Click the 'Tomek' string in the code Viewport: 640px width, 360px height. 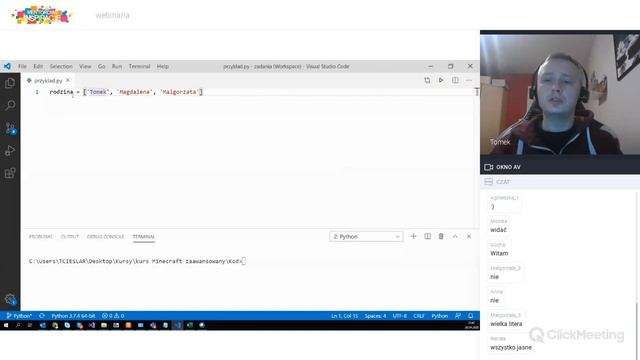click(98, 92)
